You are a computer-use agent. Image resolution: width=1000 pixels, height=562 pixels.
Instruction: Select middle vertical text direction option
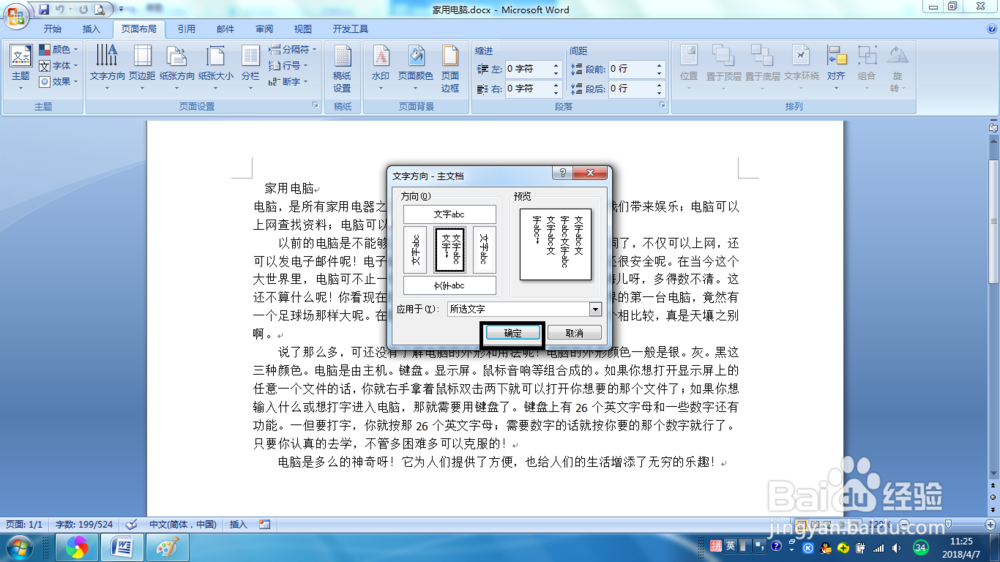450,249
